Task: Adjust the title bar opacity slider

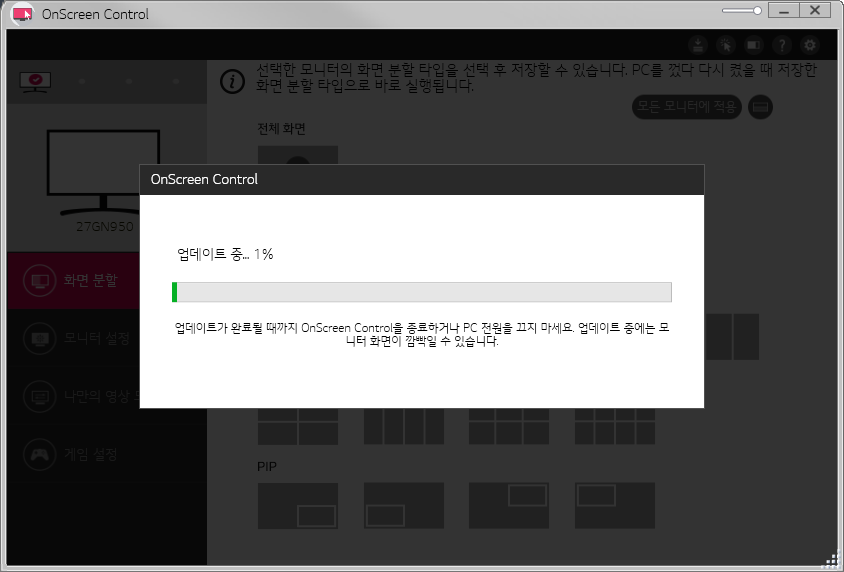Action: (x=742, y=11)
